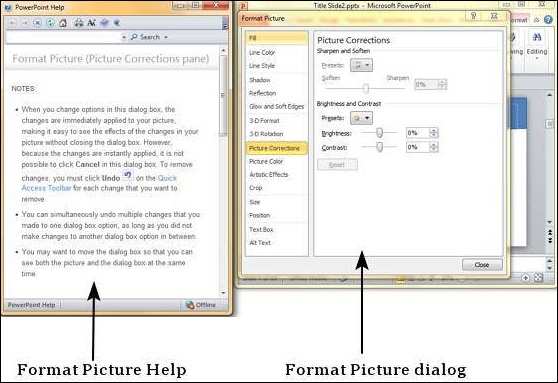This screenshot has width=558, height=383.
Task: Open the Search scope dropdown arrow
Action: pyautogui.click(x=166, y=37)
